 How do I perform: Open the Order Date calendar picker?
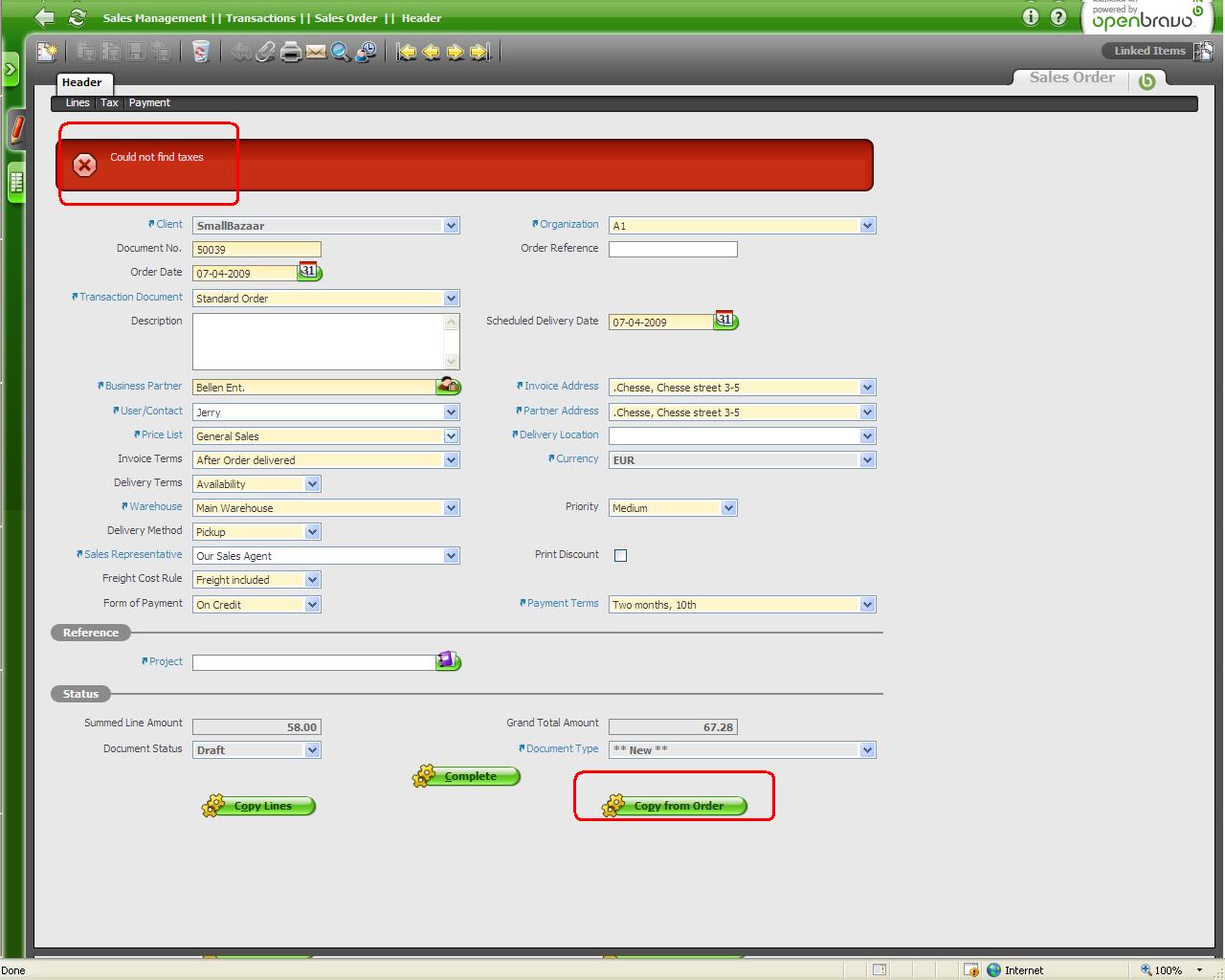point(309,273)
